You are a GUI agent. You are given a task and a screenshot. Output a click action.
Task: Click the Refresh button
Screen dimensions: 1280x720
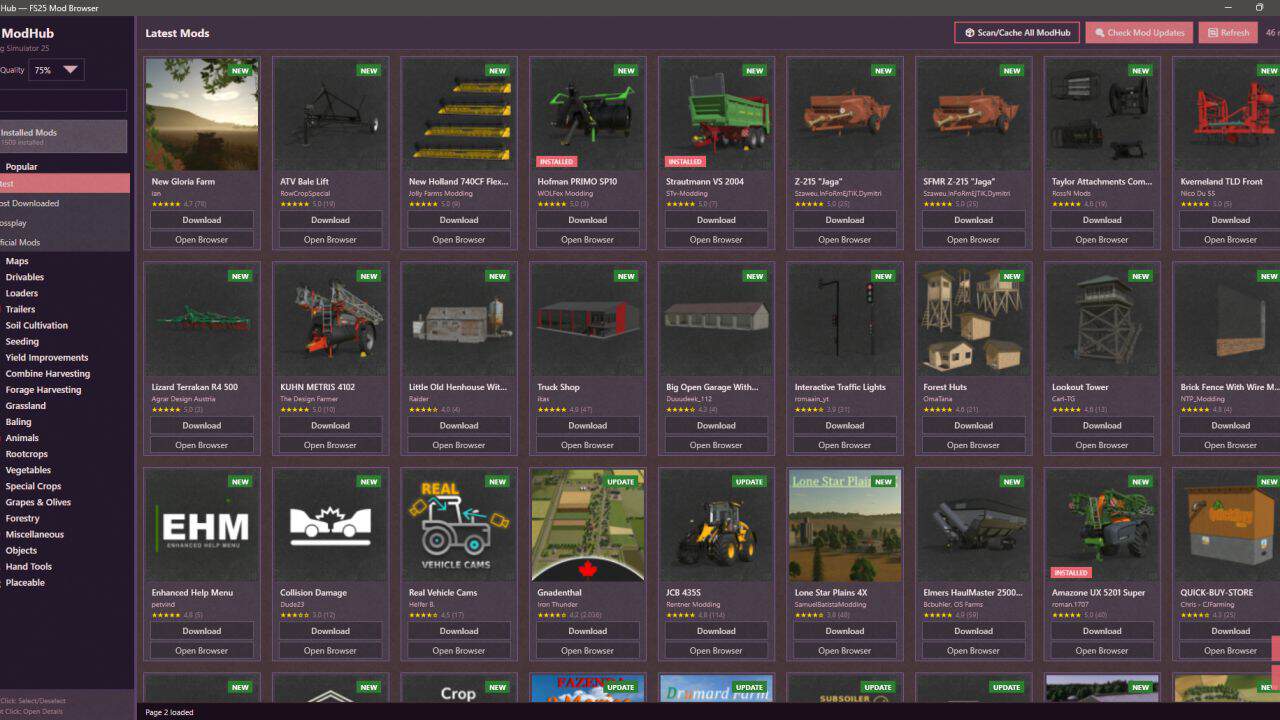click(x=1228, y=33)
